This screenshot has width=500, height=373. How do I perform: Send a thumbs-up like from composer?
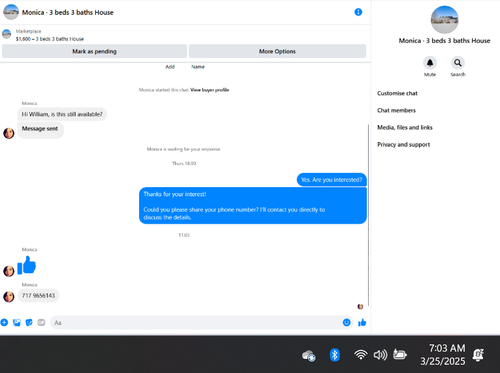pyautogui.click(x=362, y=322)
